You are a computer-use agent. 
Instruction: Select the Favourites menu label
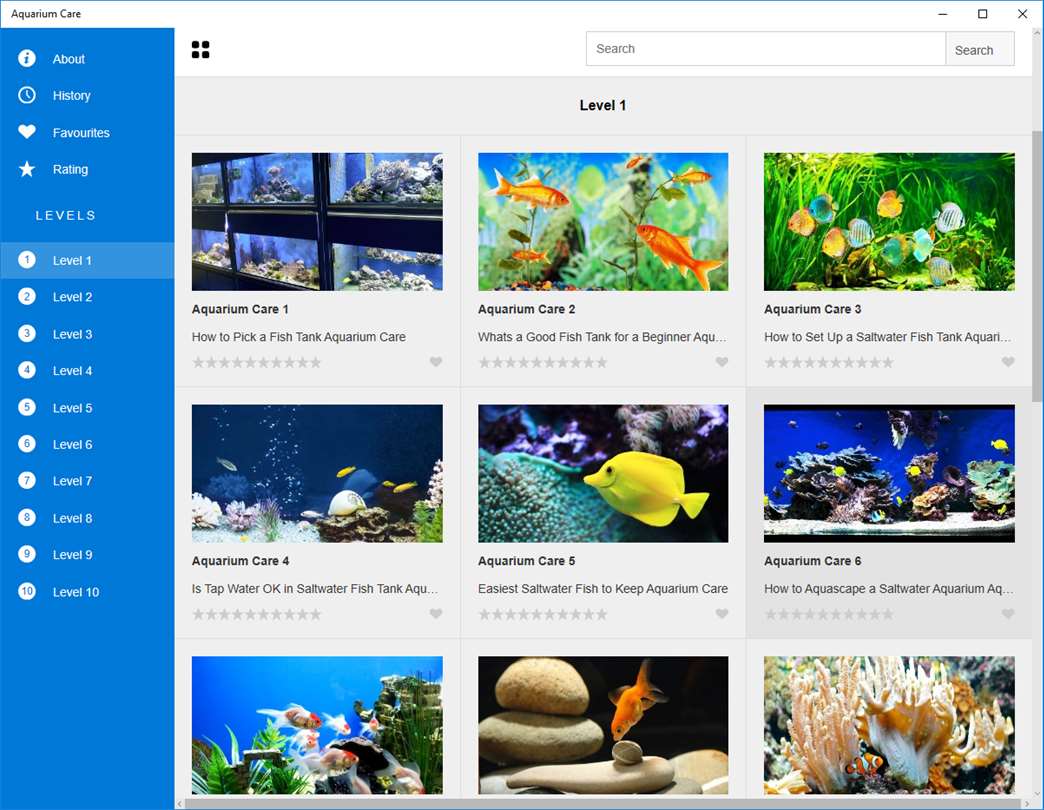81,132
